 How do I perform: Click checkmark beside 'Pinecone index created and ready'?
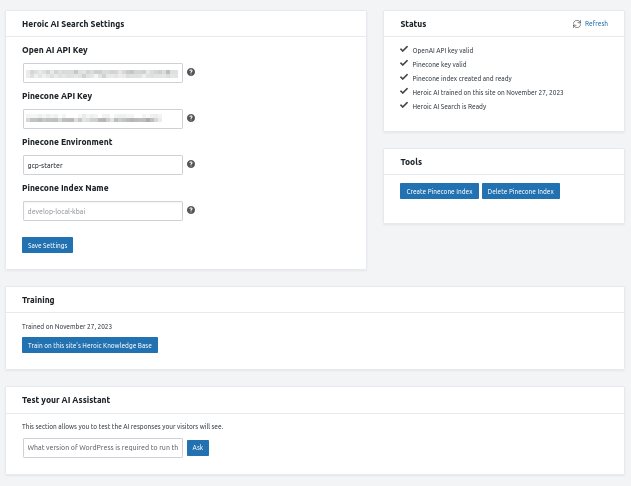tap(404, 77)
